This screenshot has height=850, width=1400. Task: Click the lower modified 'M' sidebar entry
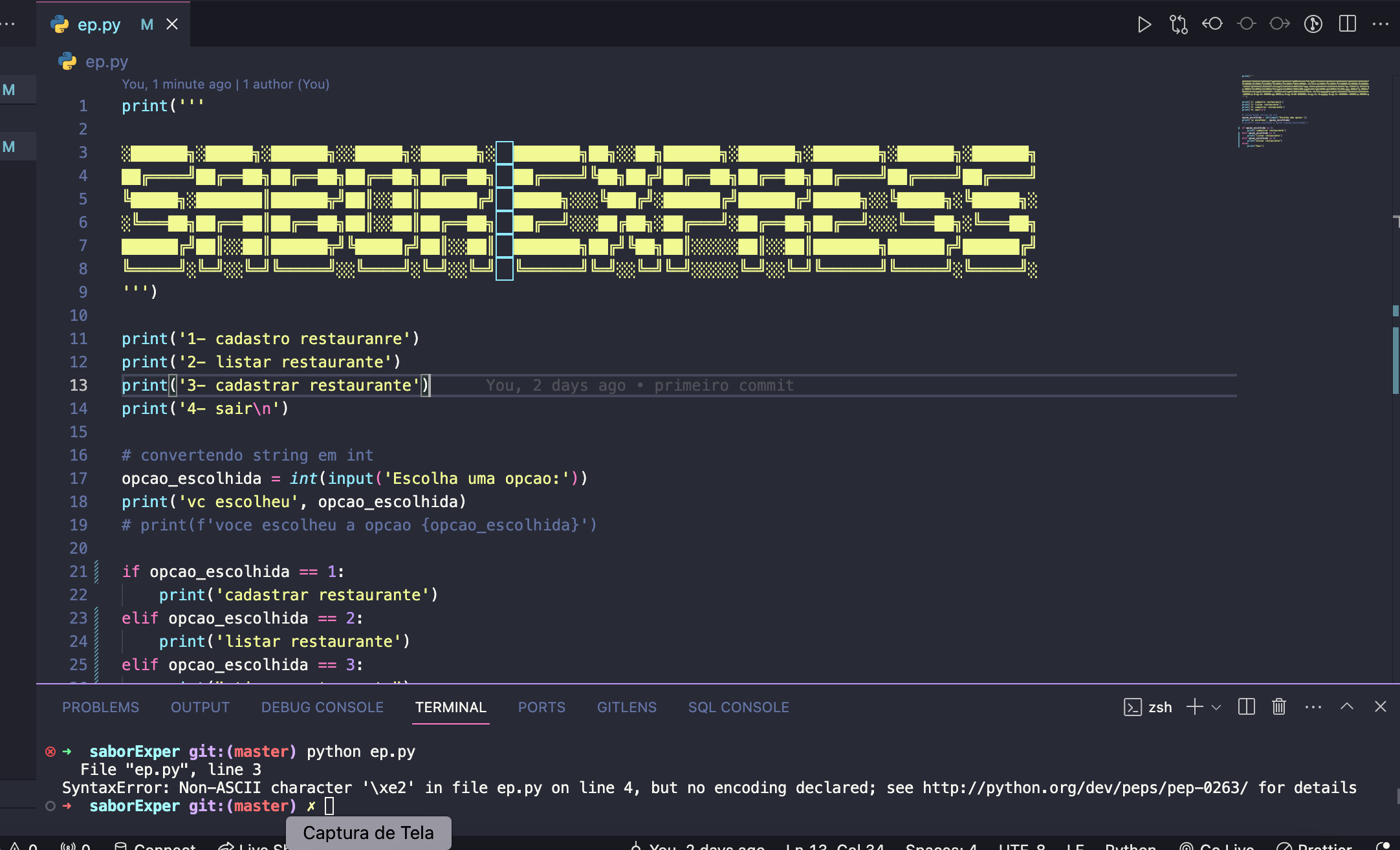coord(9,147)
